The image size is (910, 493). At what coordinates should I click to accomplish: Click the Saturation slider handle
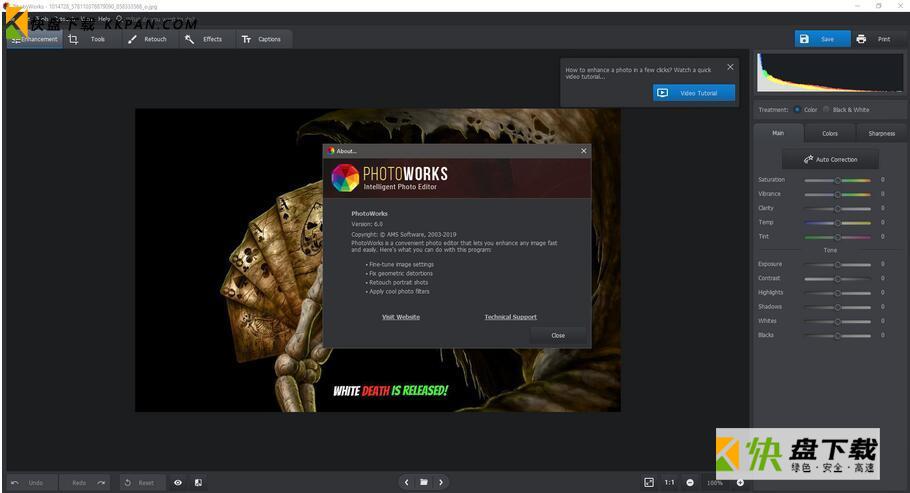click(837, 181)
